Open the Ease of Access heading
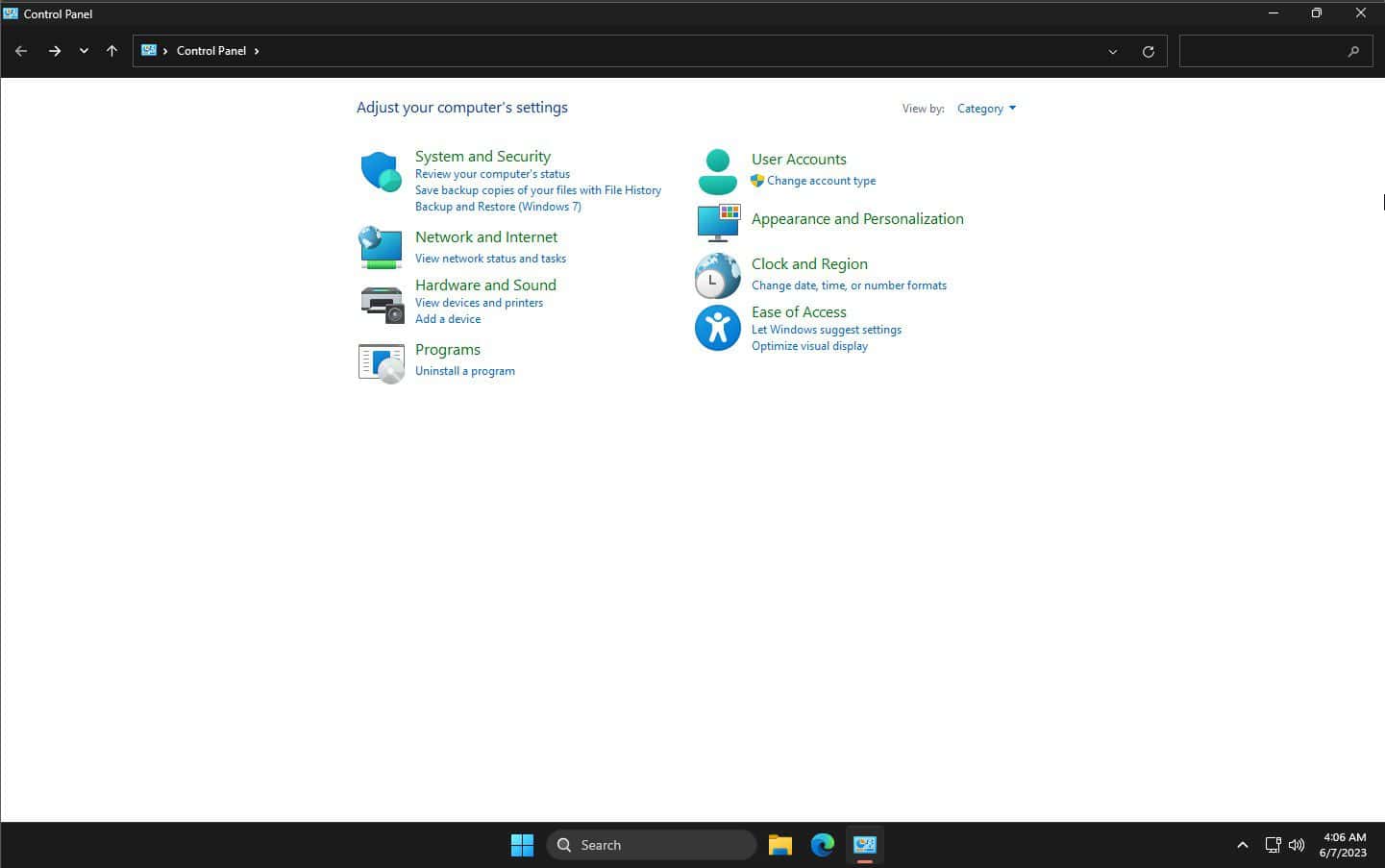This screenshot has height=868, width=1385. 799,311
